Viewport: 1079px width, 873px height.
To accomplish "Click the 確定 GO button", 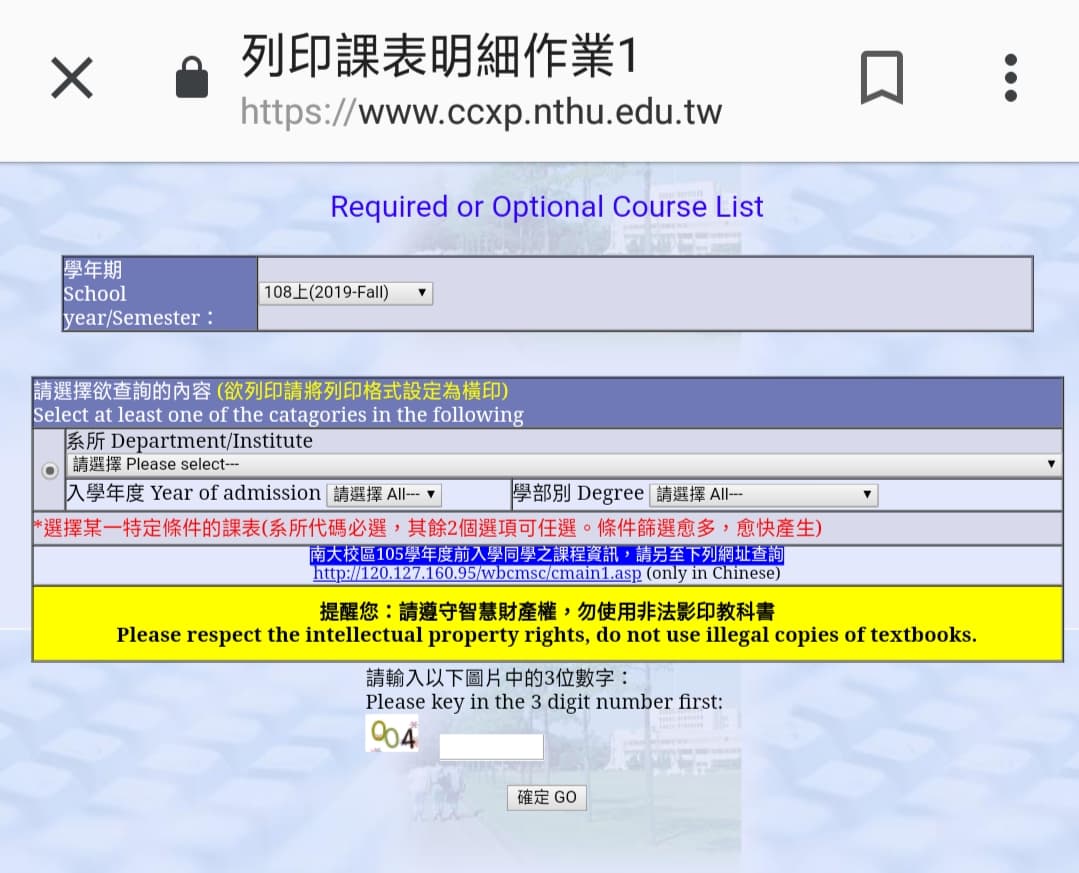I will 546,797.
